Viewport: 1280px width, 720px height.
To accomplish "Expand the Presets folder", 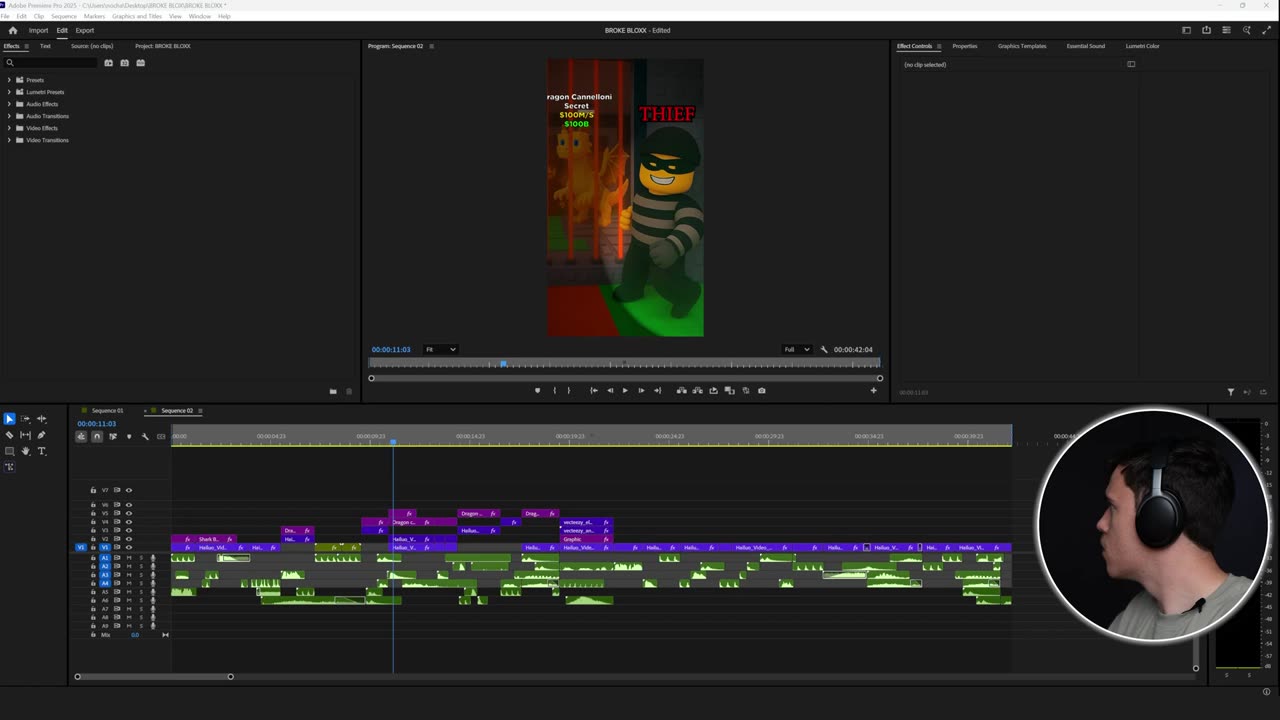I will point(9,80).
